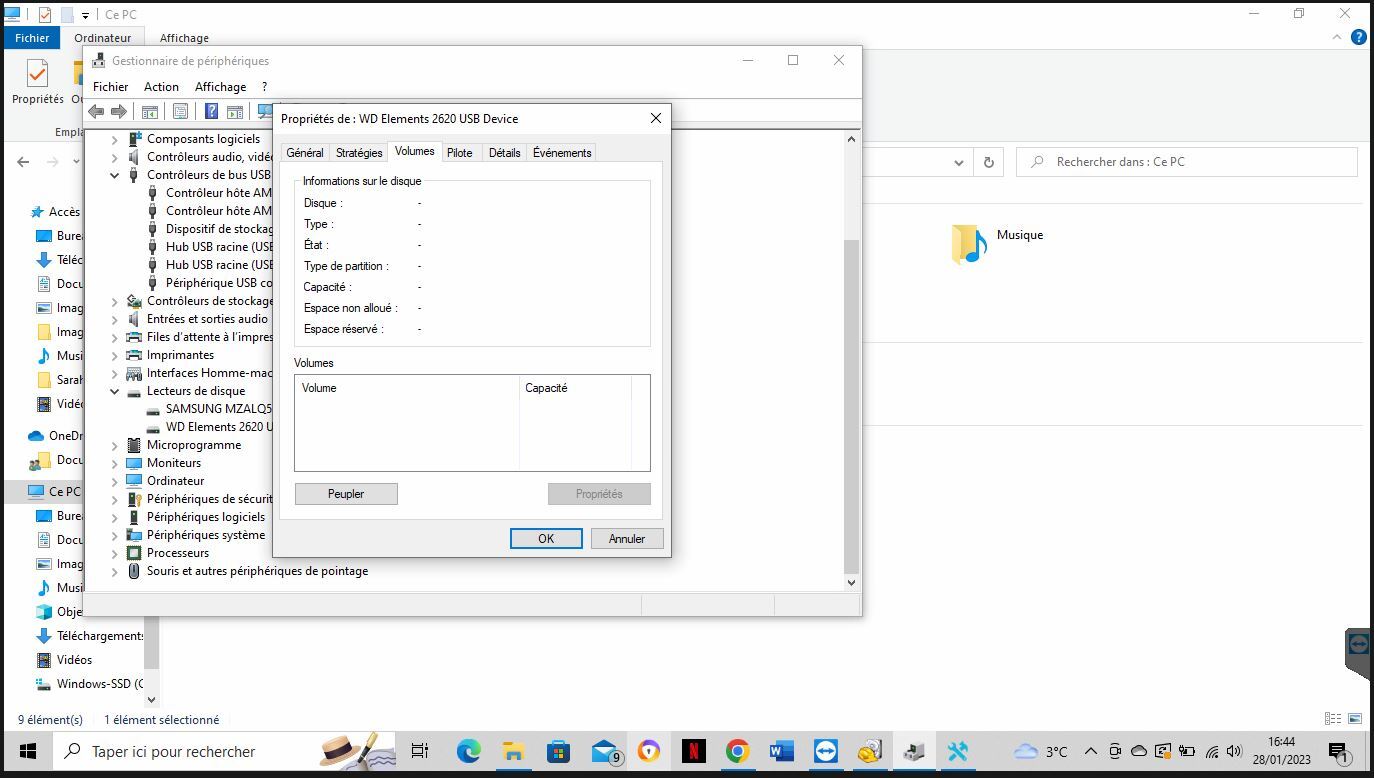Open Microsoft Store from the taskbar
The height and width of the screenshot is (778, 1374).
coord(558,751)
